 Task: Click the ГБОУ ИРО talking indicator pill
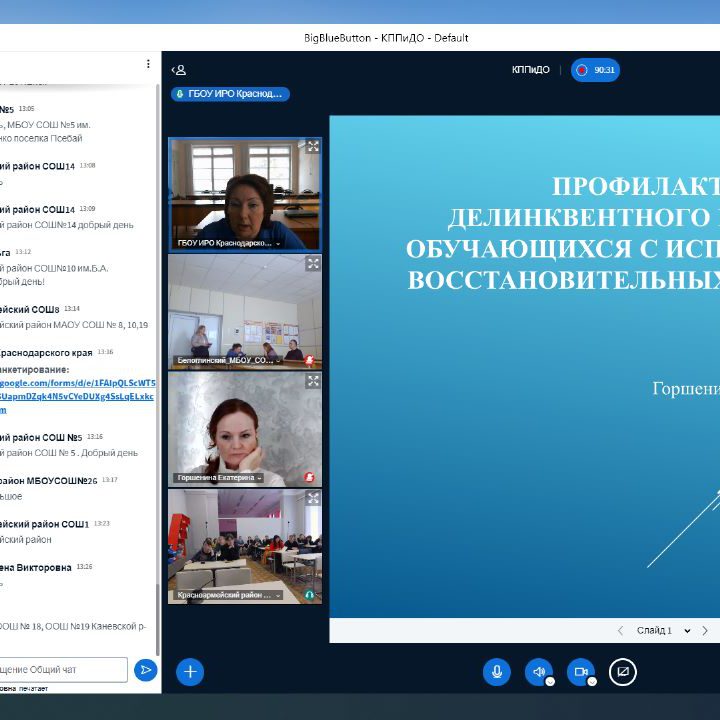(230, 94)
